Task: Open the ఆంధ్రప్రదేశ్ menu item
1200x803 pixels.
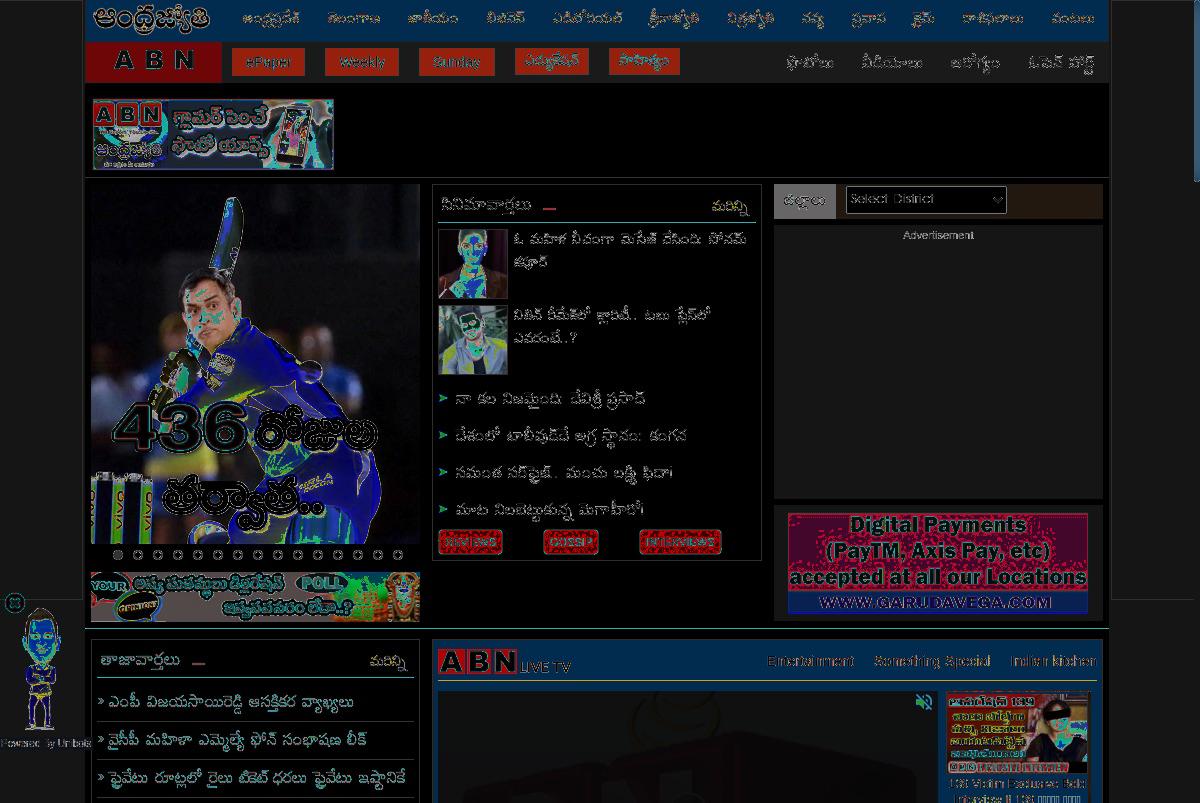Action: coord(271,19)
